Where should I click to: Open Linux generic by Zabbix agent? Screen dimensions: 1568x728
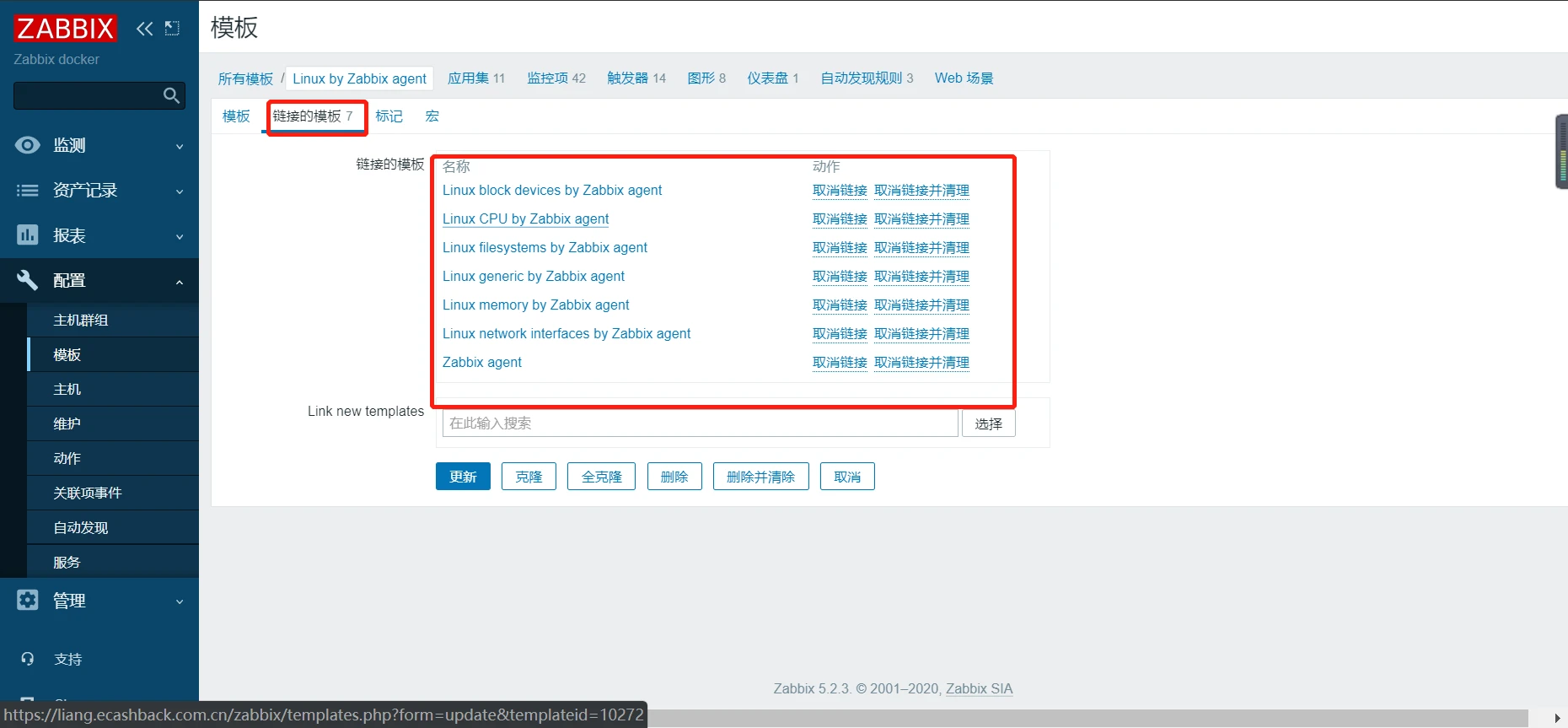coord(534,277)
